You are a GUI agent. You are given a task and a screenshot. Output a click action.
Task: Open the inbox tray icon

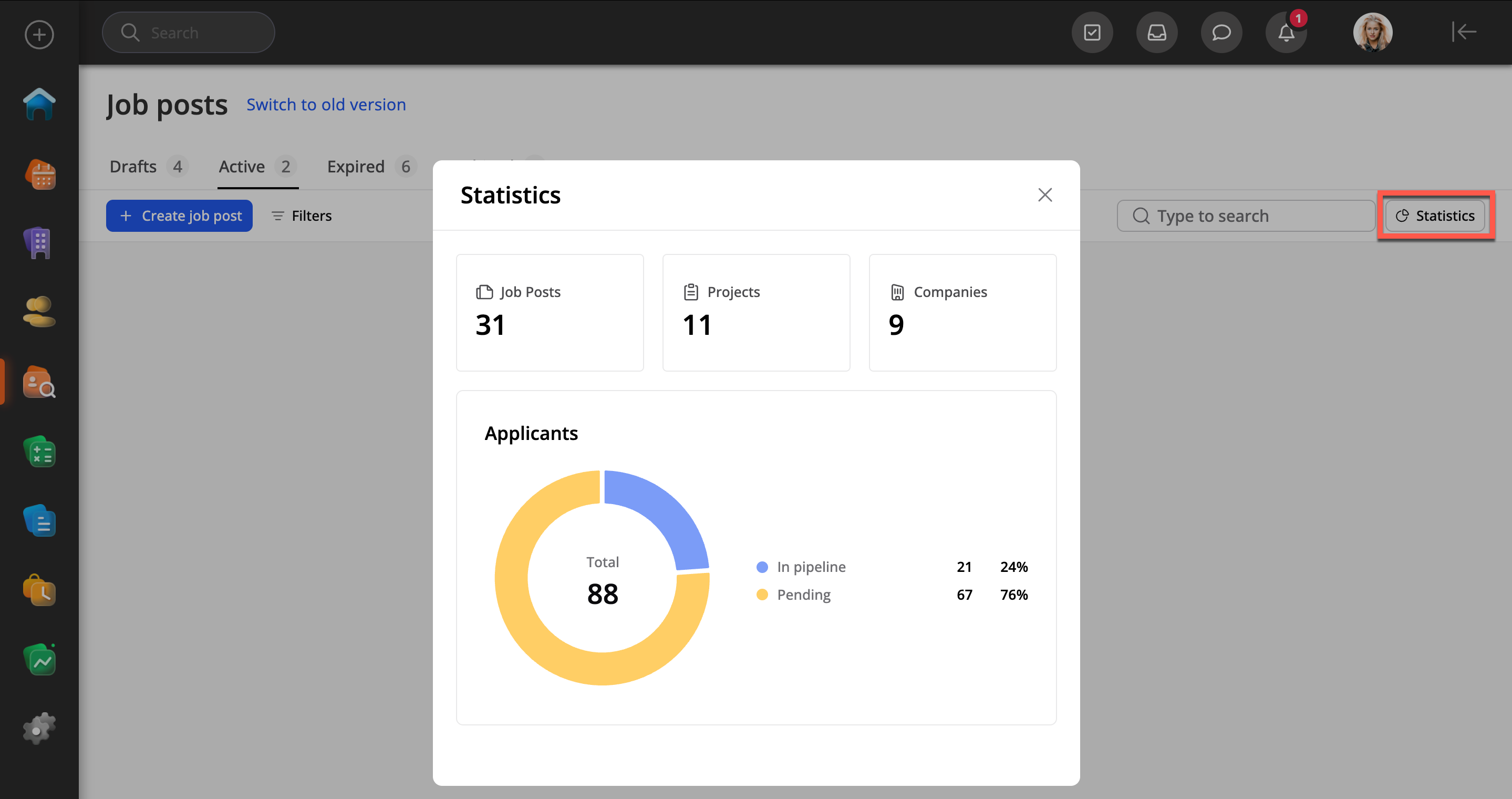click(x=1156, y=33)
